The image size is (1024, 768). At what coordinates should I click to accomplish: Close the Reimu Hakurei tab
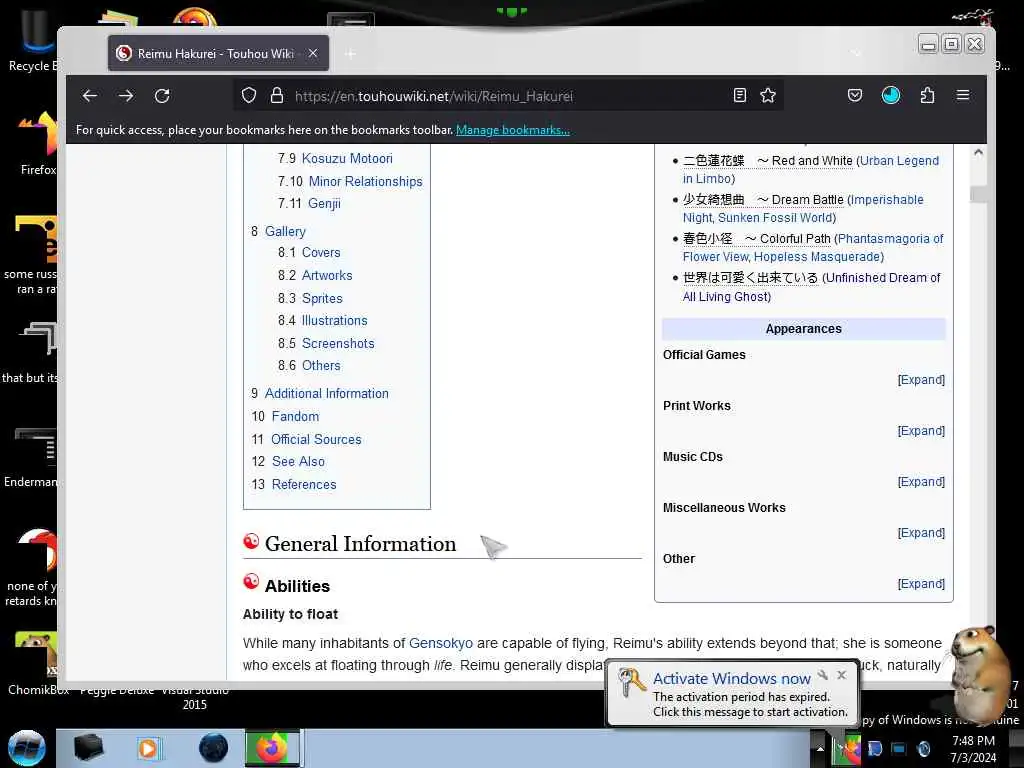coord(313,53)
